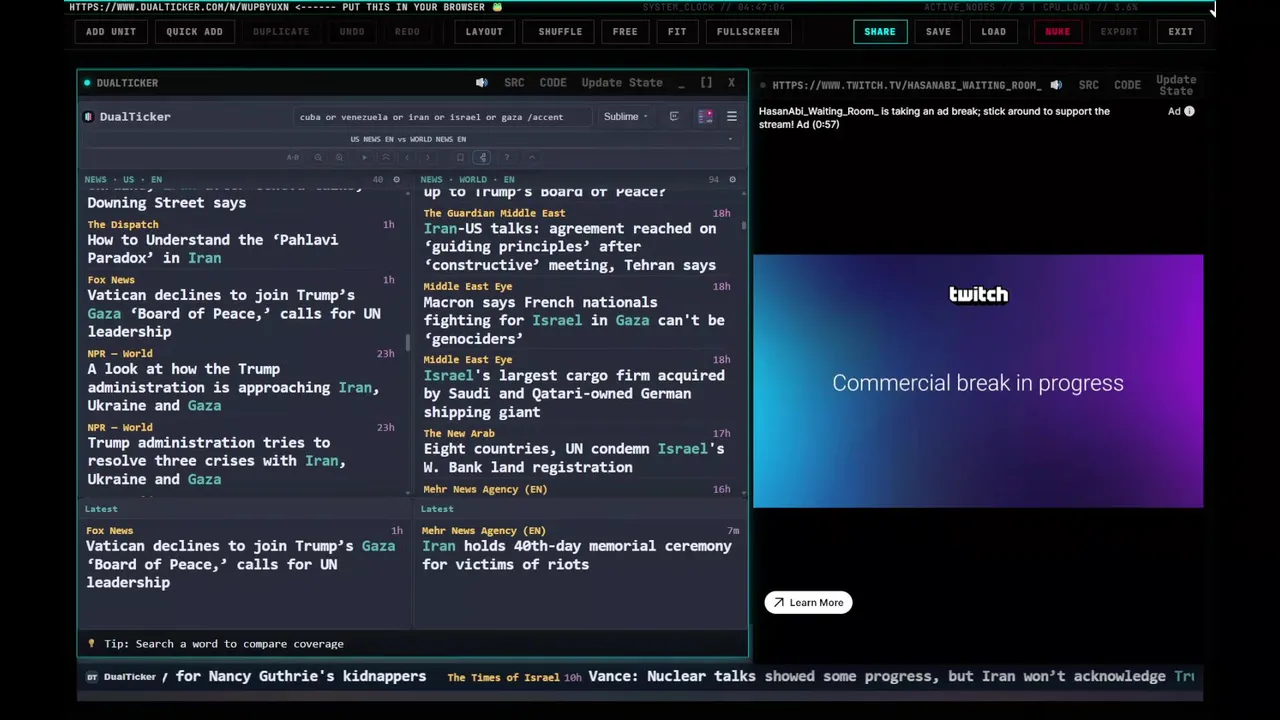Click SAVE in top toolbar
The height and width of the screenshot is (720, 1280).
[x=938, y=32]
